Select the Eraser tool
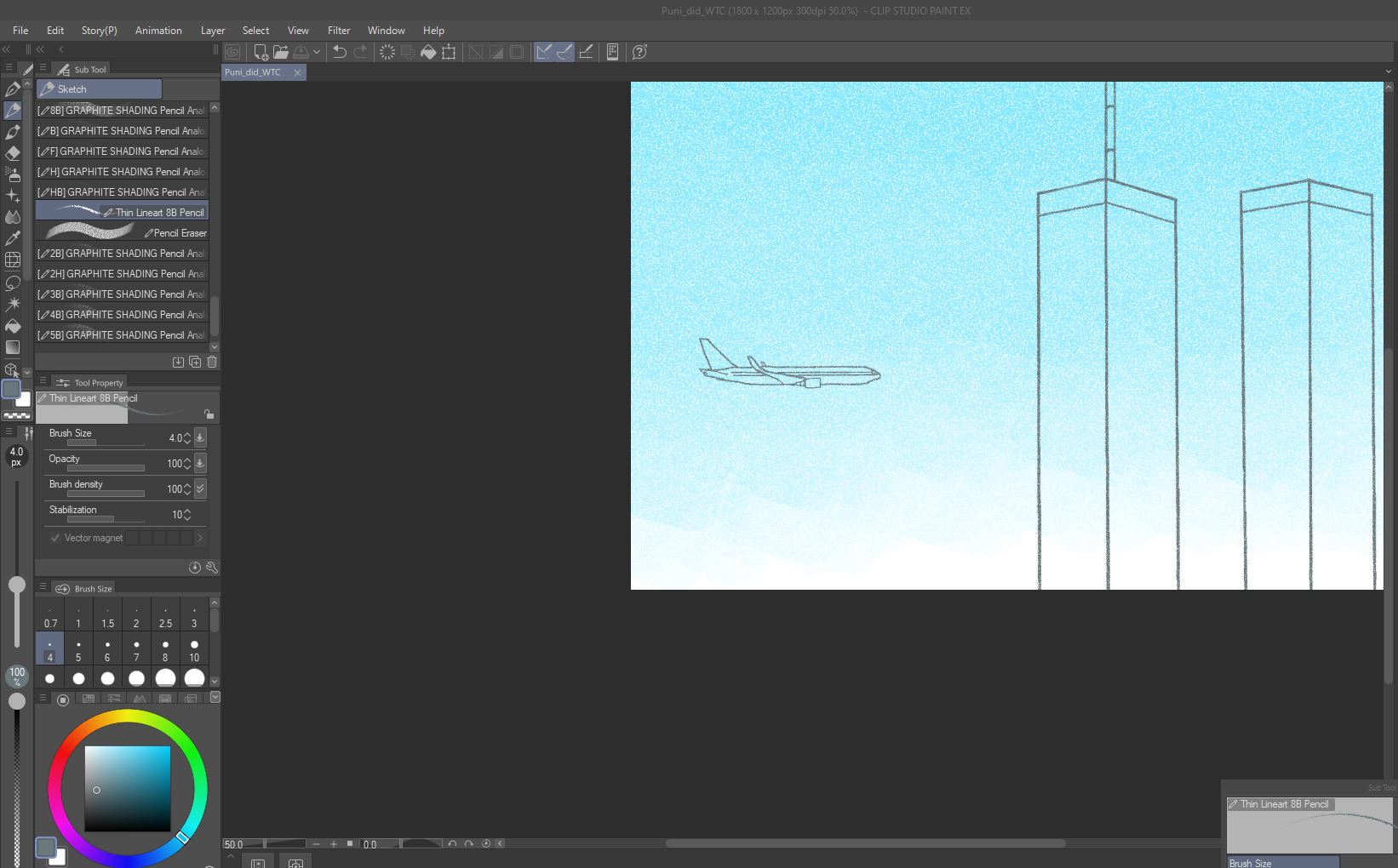The width and height of the screenshot is (1398, 868). (x=13, y=153)
